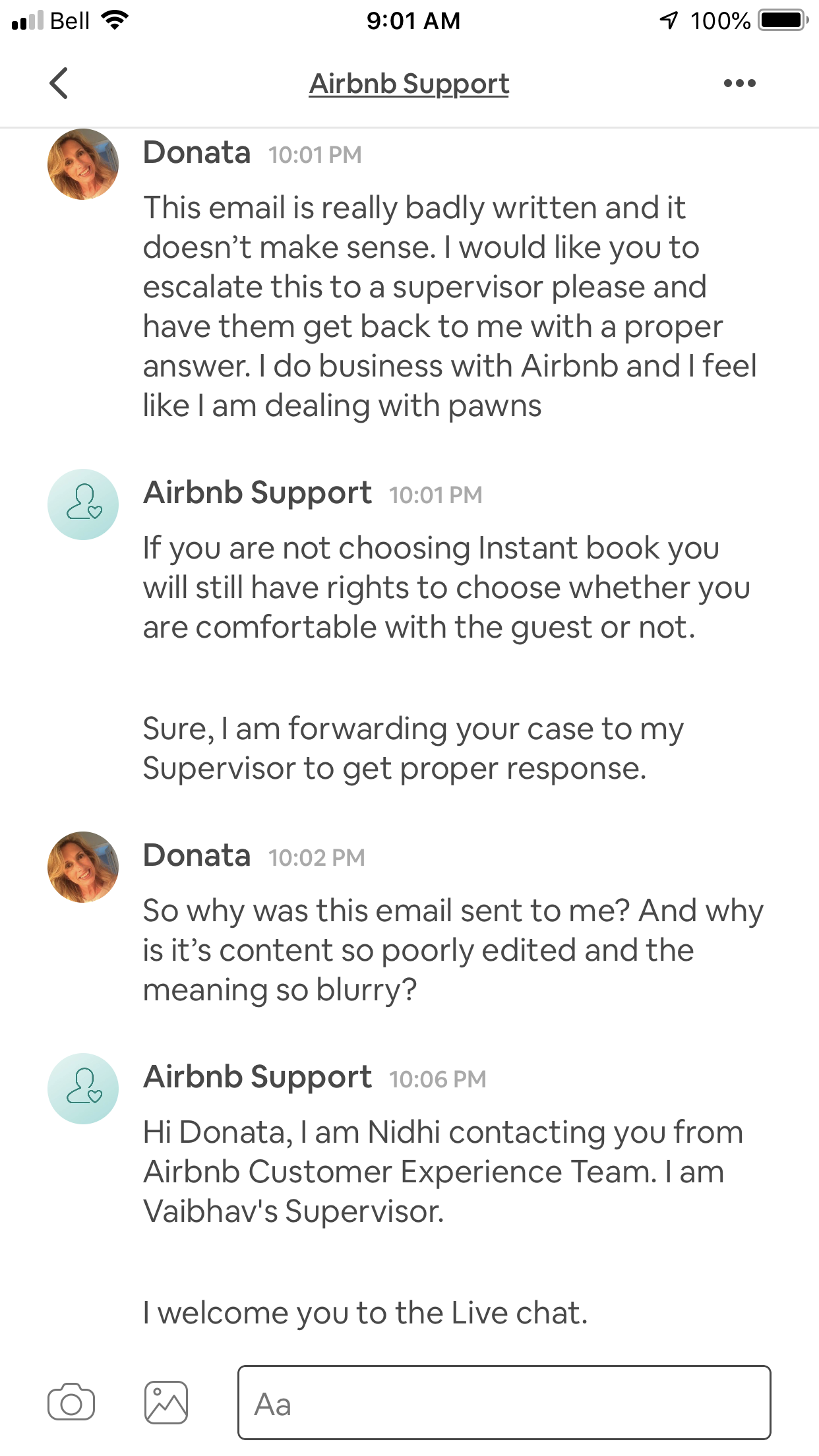The image size is (819, 1456).
Task: Tap the Wi-Fi status bar icon
Action: pyautogui.click(x=115, y=20)
